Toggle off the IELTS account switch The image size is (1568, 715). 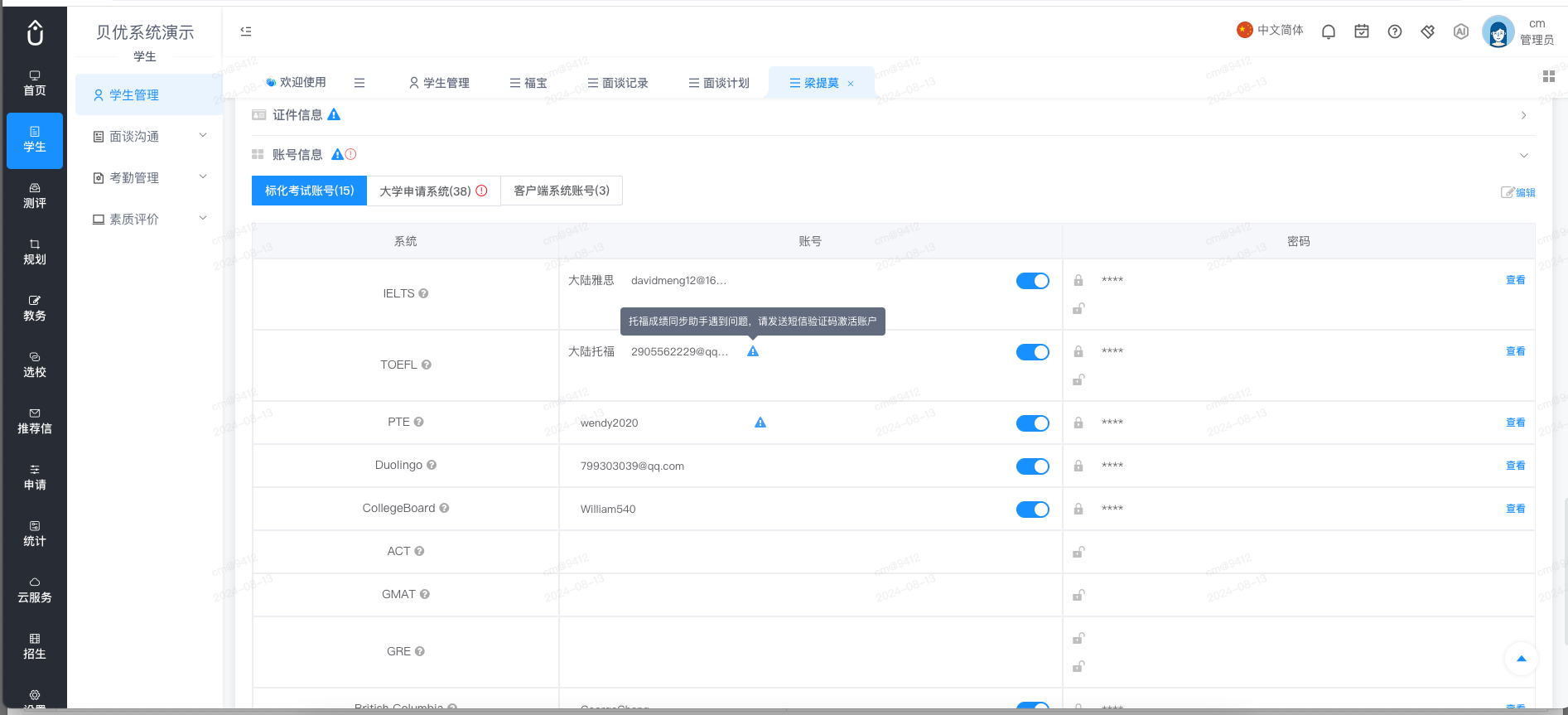point(1033,281)
